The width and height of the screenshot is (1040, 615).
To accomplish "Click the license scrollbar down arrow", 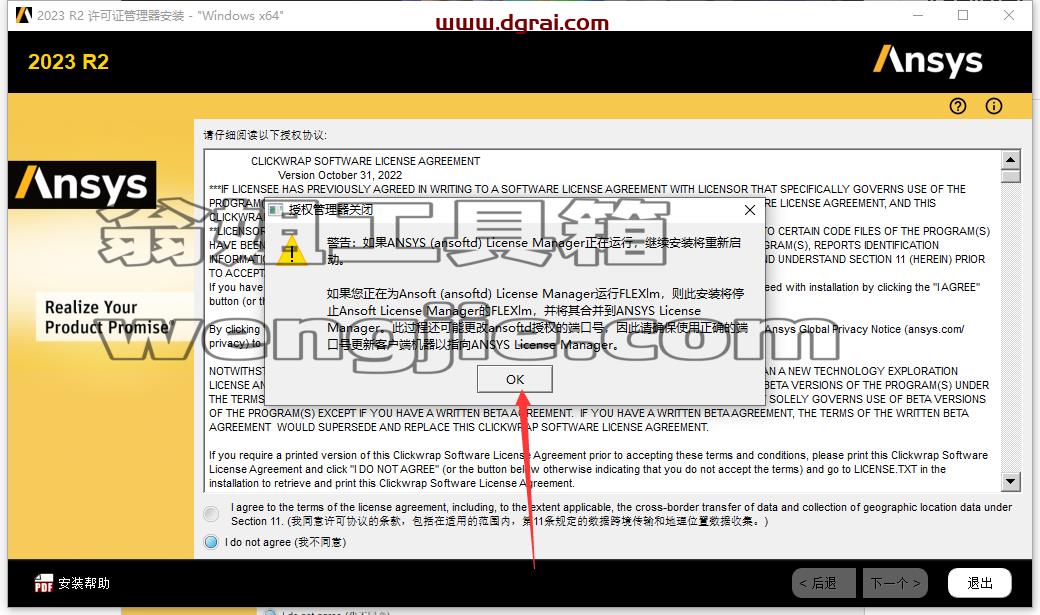I will (x=1010, y=482).
